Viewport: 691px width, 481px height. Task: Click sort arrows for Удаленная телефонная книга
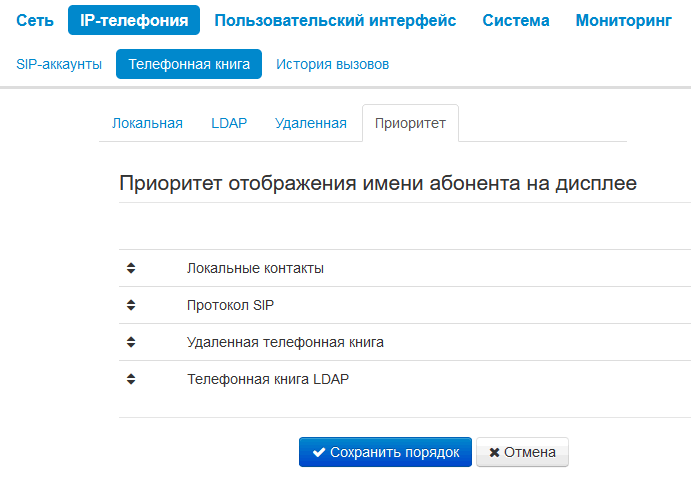point(130,342)
